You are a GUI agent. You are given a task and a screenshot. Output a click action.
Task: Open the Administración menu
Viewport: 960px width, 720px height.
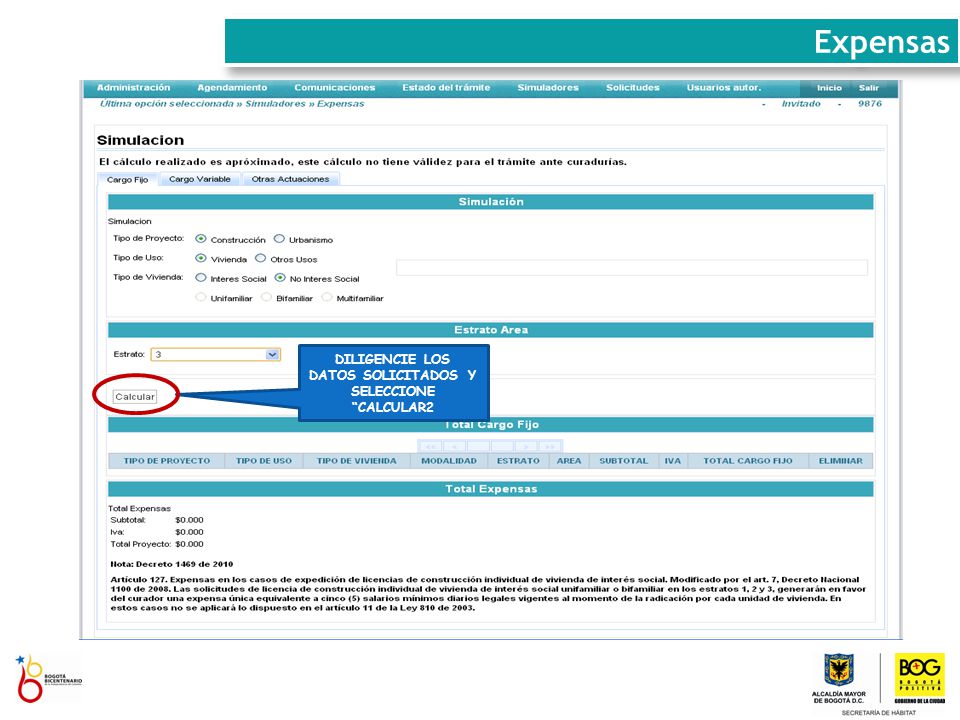[x=133, y=88]
